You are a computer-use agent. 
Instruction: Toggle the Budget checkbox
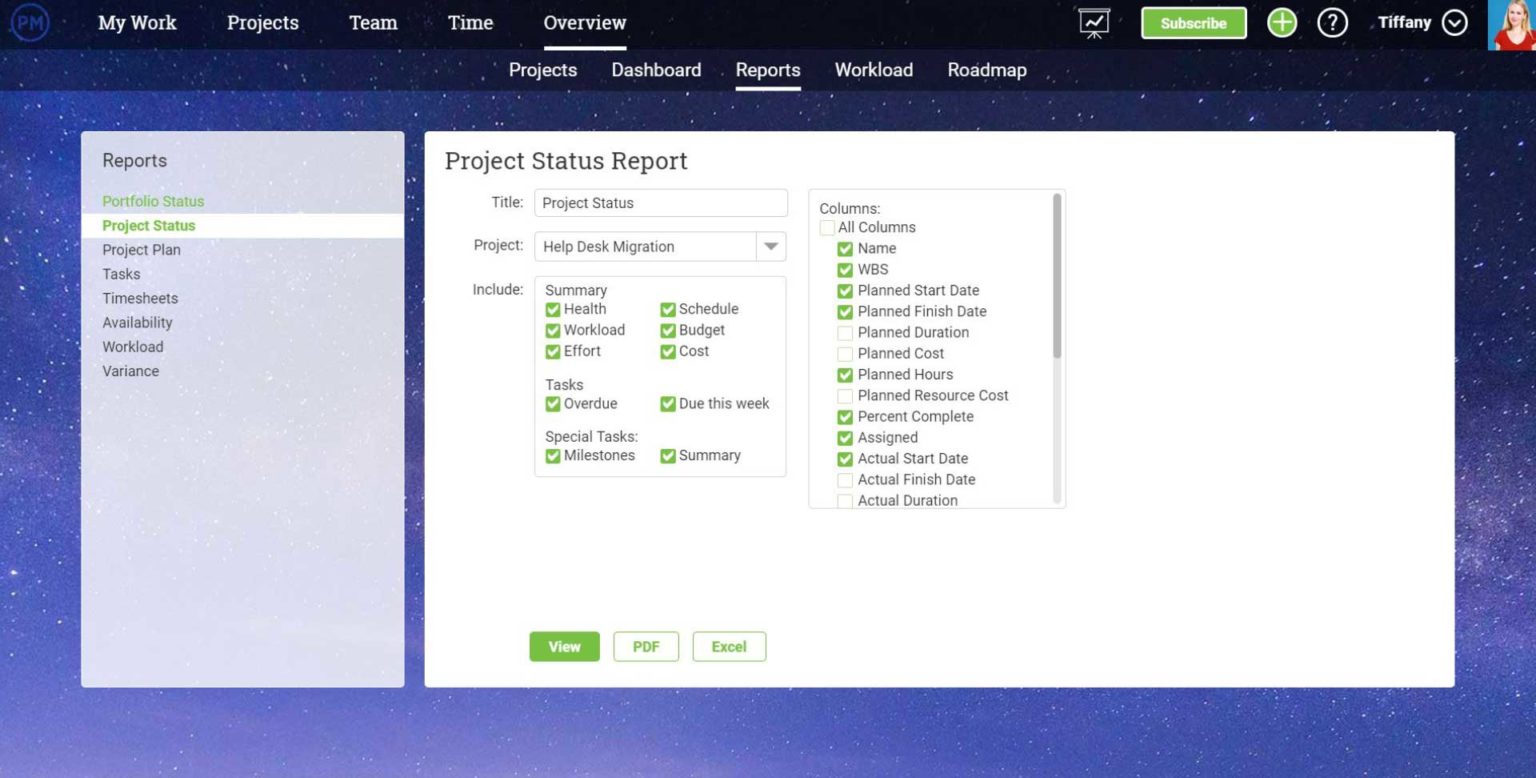click(x=668, y=331)
